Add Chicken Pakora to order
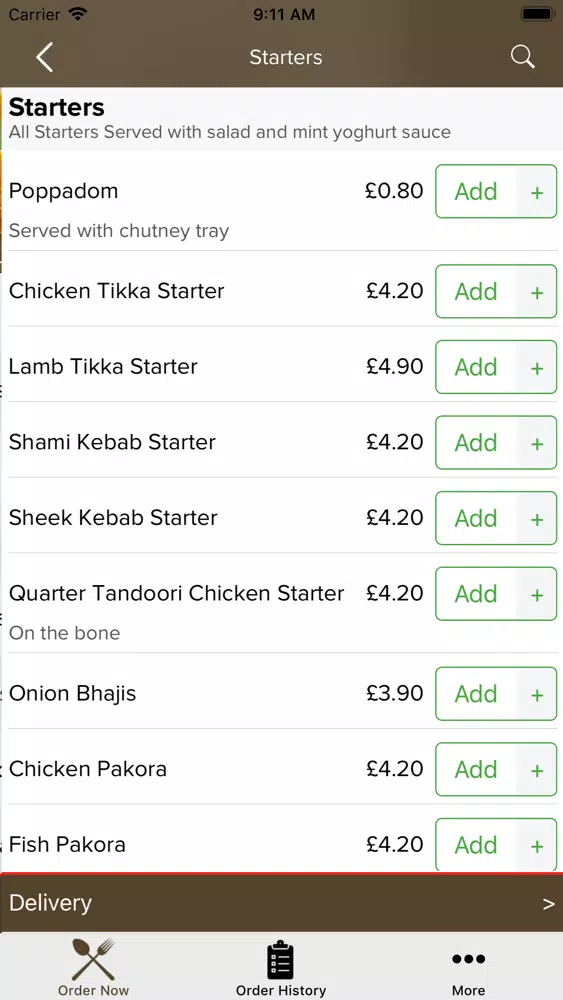The width and height of the screenshot is (563, 1000). pyautogui.click(x=476, y=769)
